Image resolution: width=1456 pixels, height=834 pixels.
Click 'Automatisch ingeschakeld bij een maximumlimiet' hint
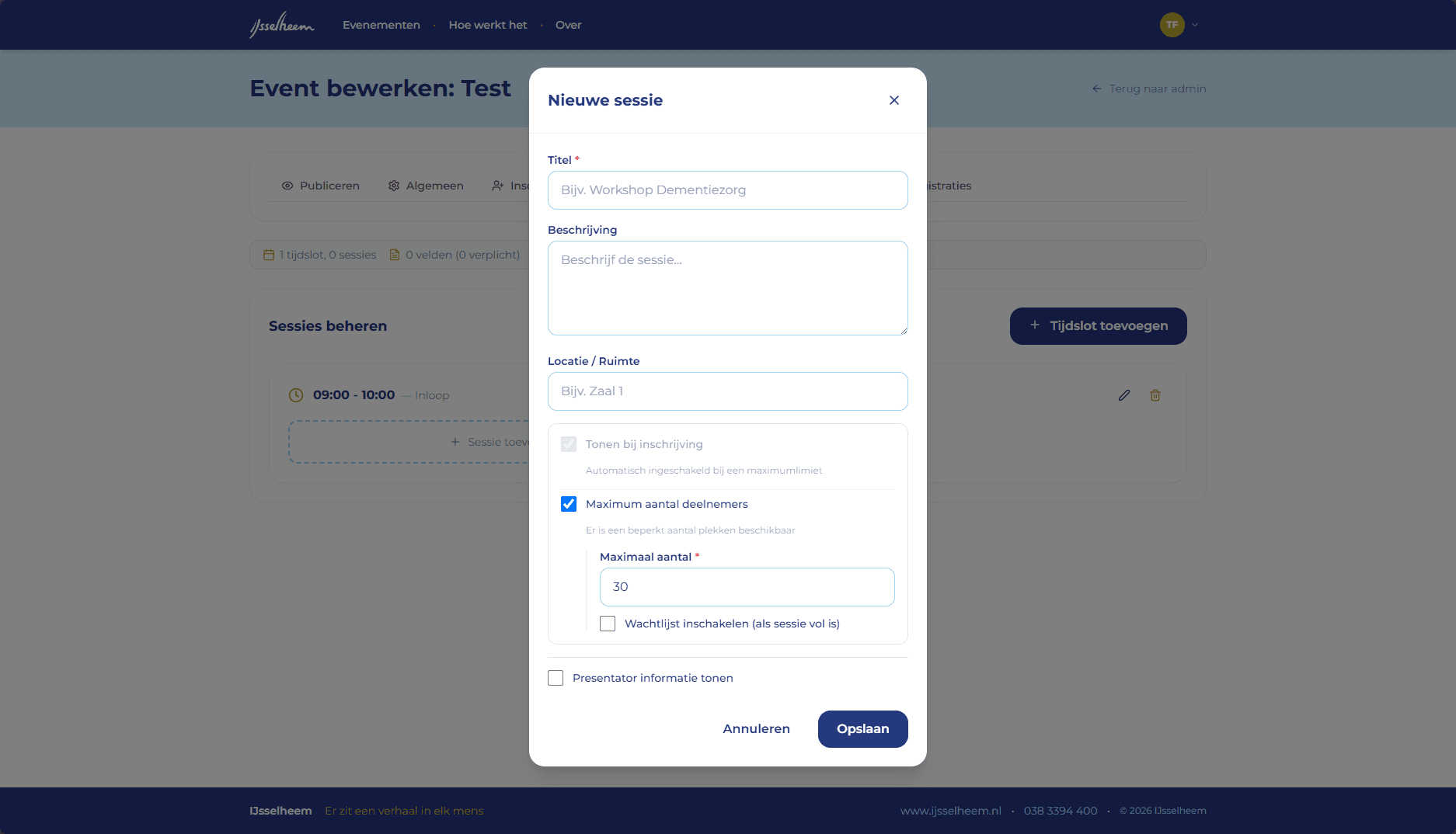pyautogui.click(x=704, y=471)
